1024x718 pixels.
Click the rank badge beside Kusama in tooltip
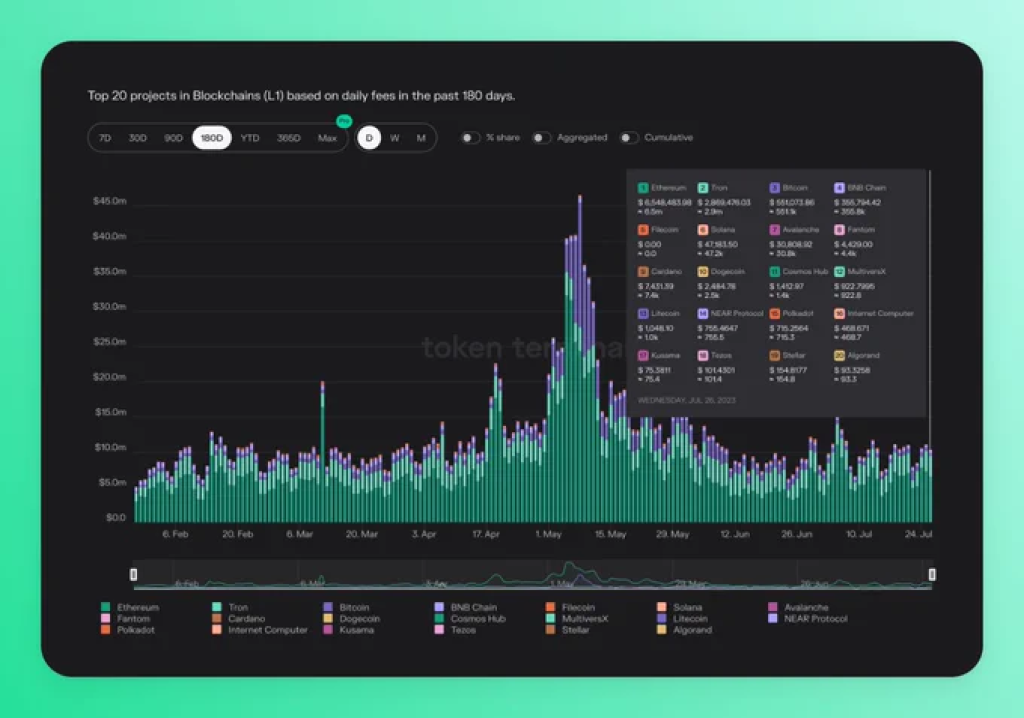click(643, 355)
